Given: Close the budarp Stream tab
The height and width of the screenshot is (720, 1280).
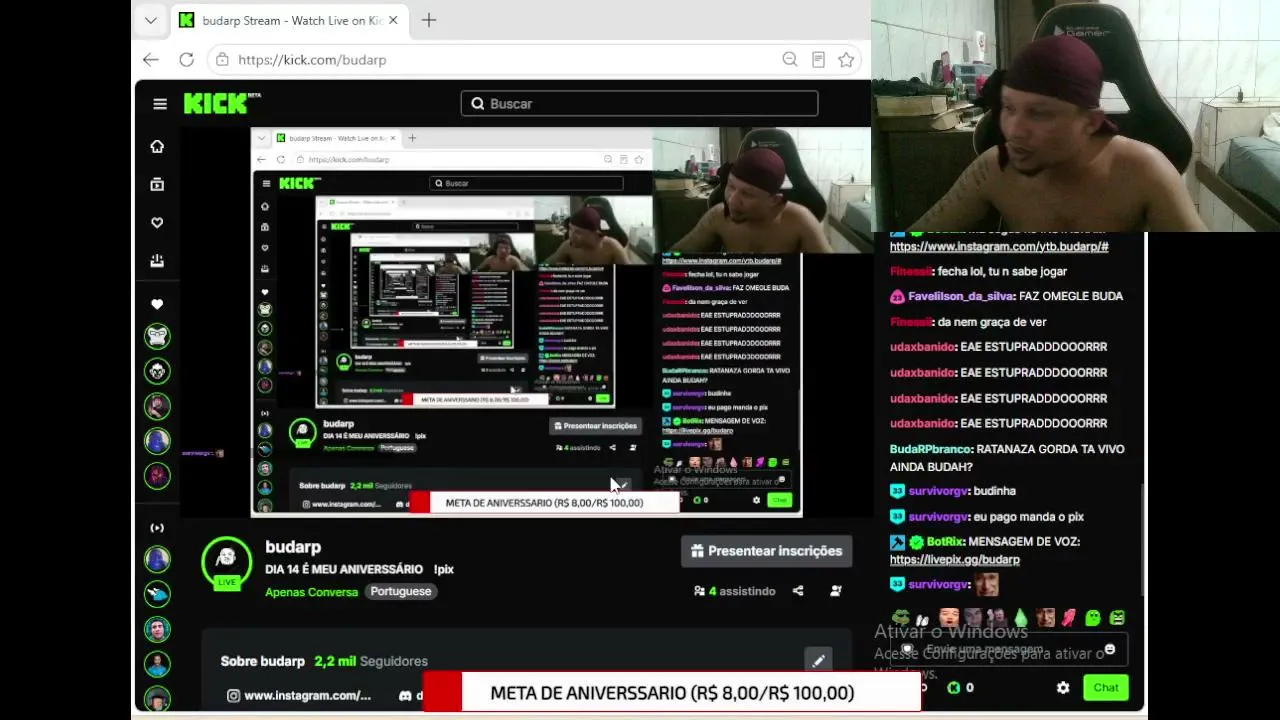Looking at the screenshot, I should coord(393,20).
